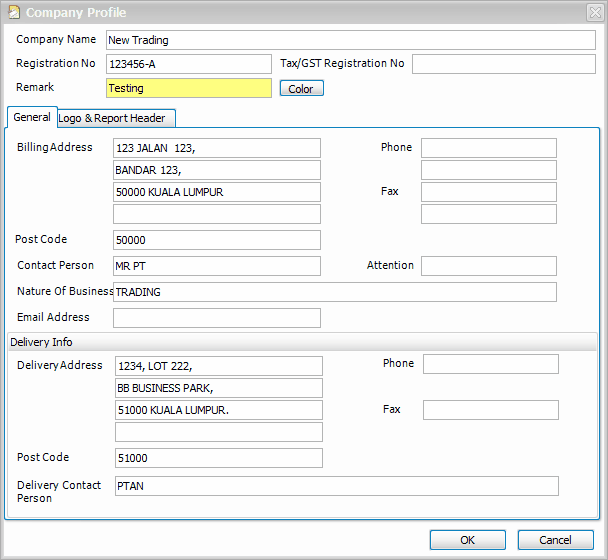Focus the Company Name field
The height and width of the screenshot is (560, 608).
(x=351, y=40)
